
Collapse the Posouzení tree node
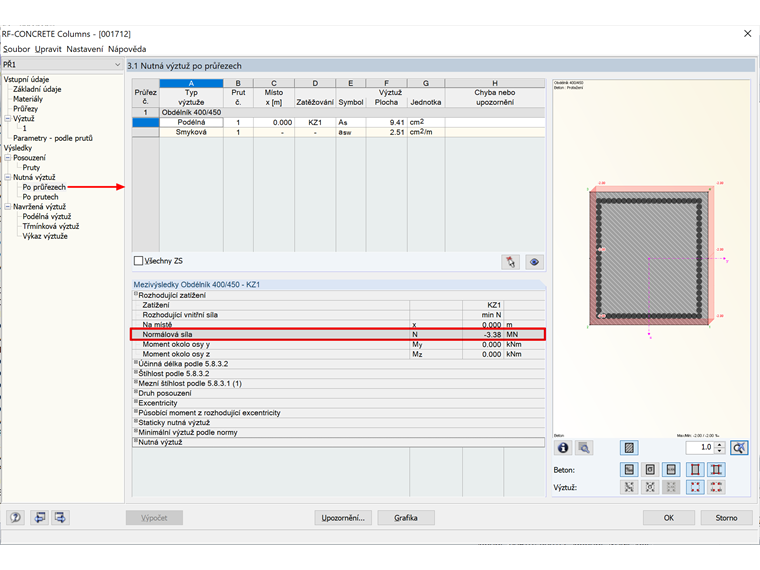click(x=7, y=158)
